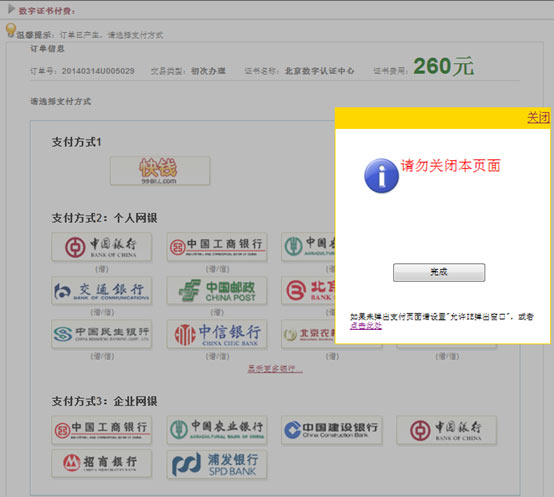
Task: Close the popup via 关闭 link
Action: pyautogui.click(x=538, y=117)
